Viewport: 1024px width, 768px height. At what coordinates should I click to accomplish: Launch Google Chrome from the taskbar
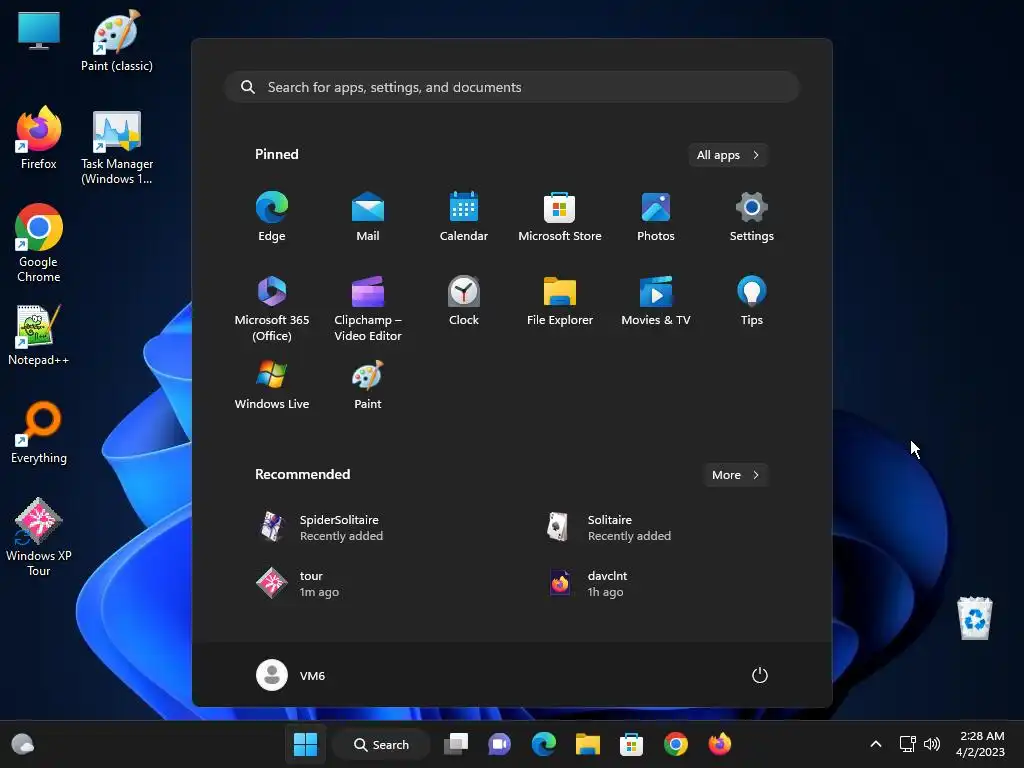[x=675, y=744]
